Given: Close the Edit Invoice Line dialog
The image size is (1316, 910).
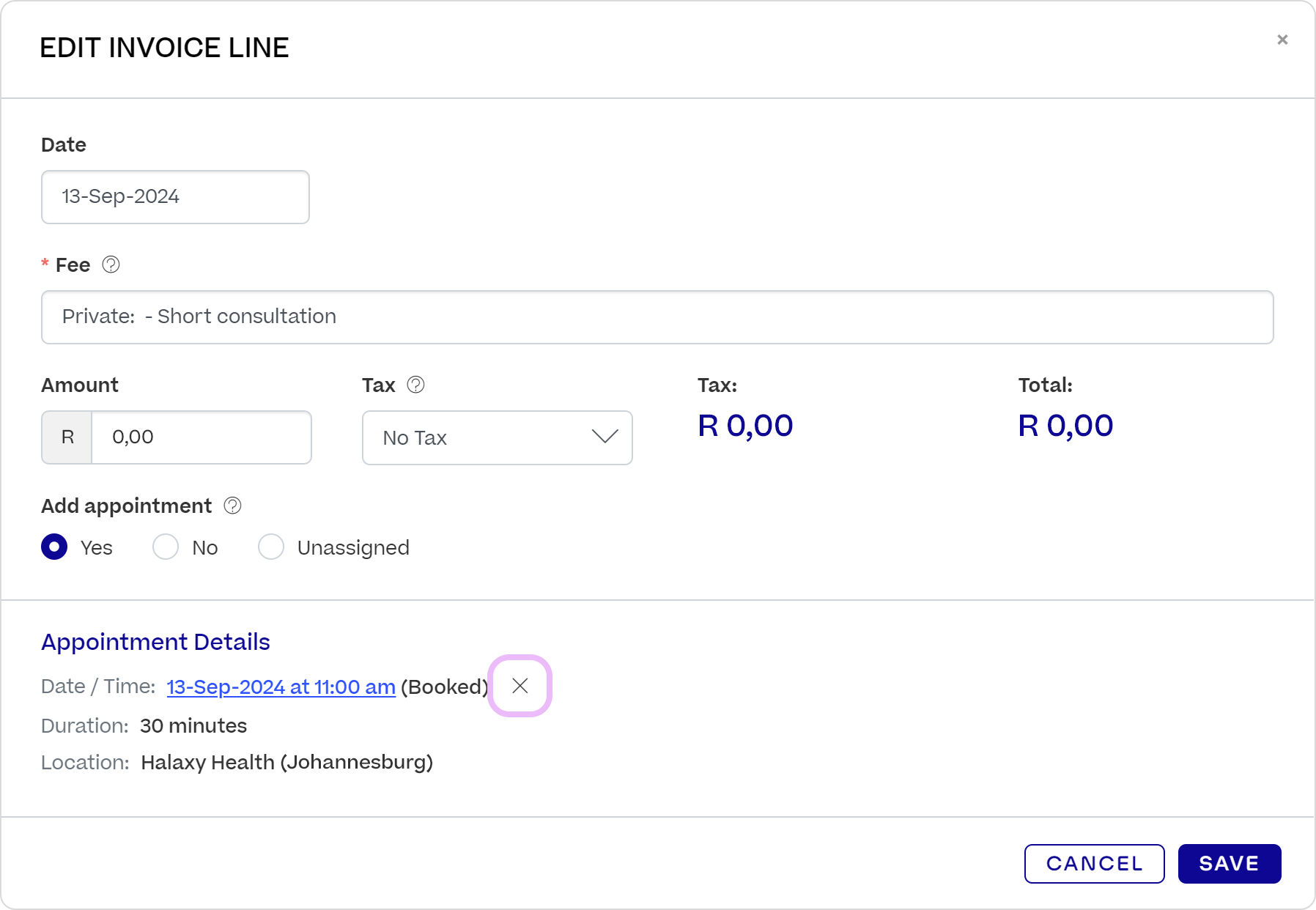Looking at the screenshot, I should (x=1282, y=40).
